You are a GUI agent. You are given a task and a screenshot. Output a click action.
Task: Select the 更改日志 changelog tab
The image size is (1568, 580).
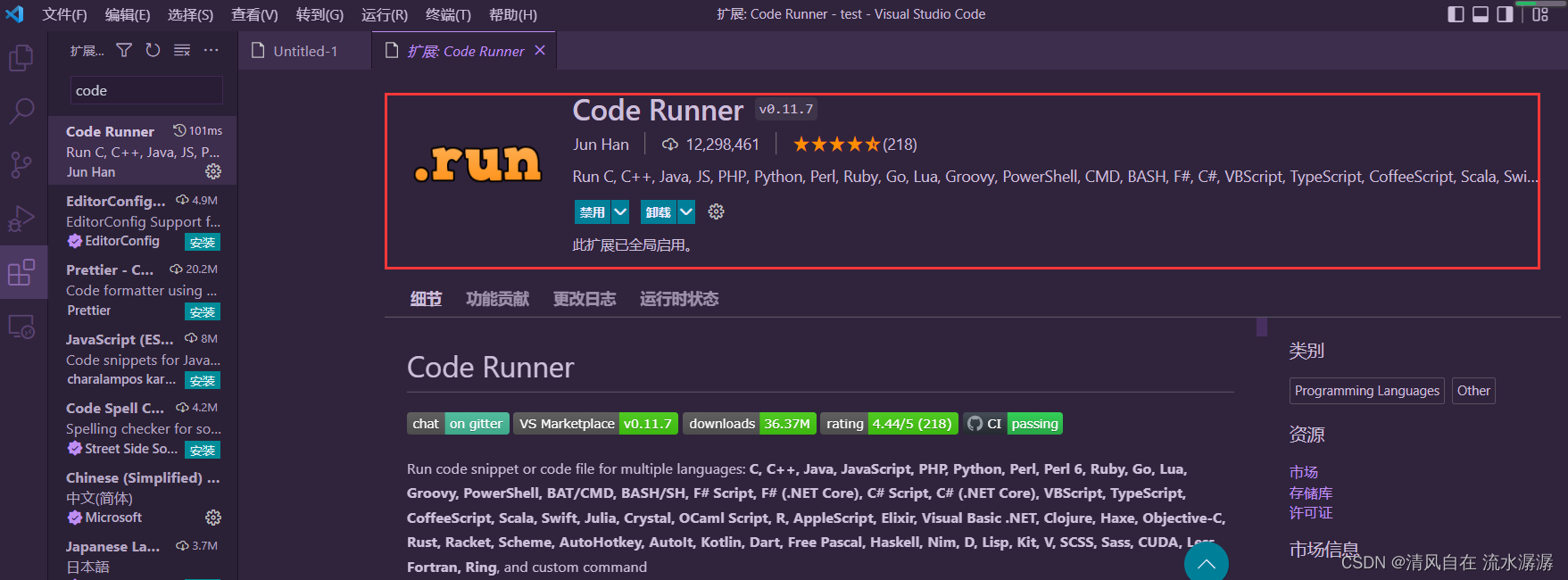[585, 299]
